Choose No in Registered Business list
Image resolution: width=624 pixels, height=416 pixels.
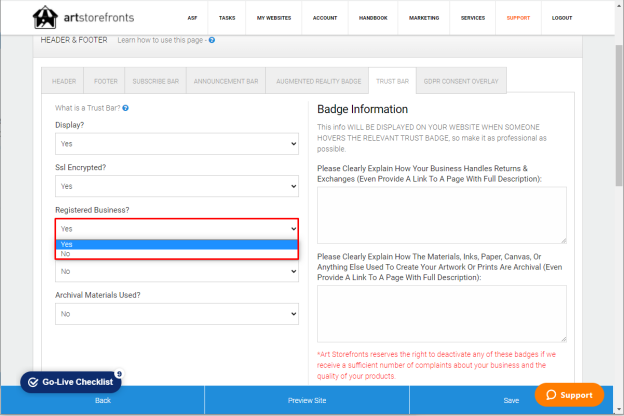tap(177, 254)
